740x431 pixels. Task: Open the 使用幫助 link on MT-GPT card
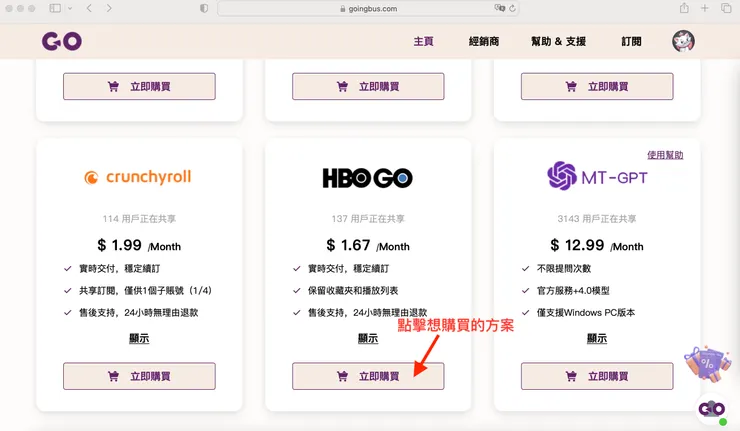665,155
